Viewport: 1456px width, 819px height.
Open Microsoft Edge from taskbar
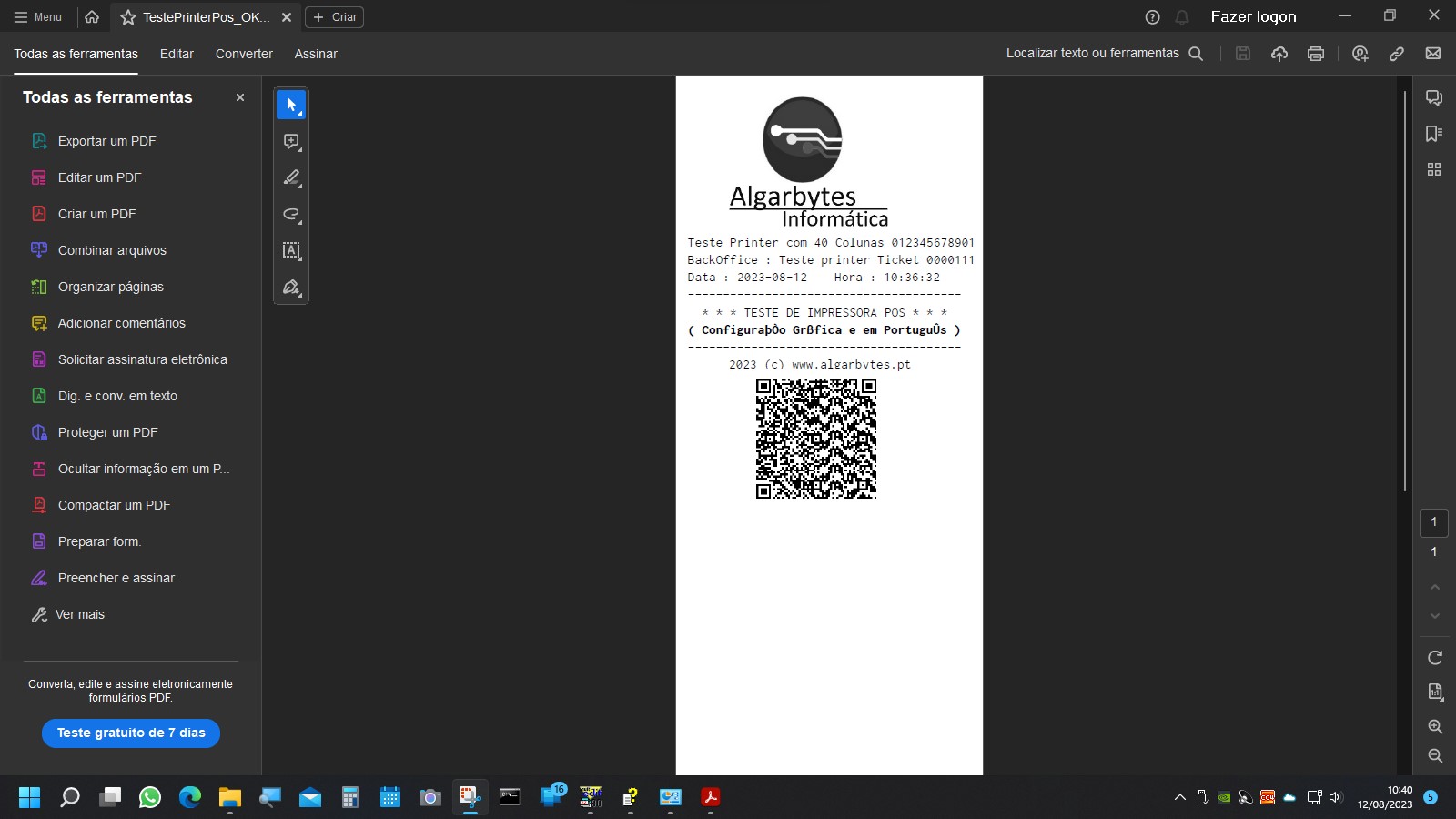tap(190, 797)
